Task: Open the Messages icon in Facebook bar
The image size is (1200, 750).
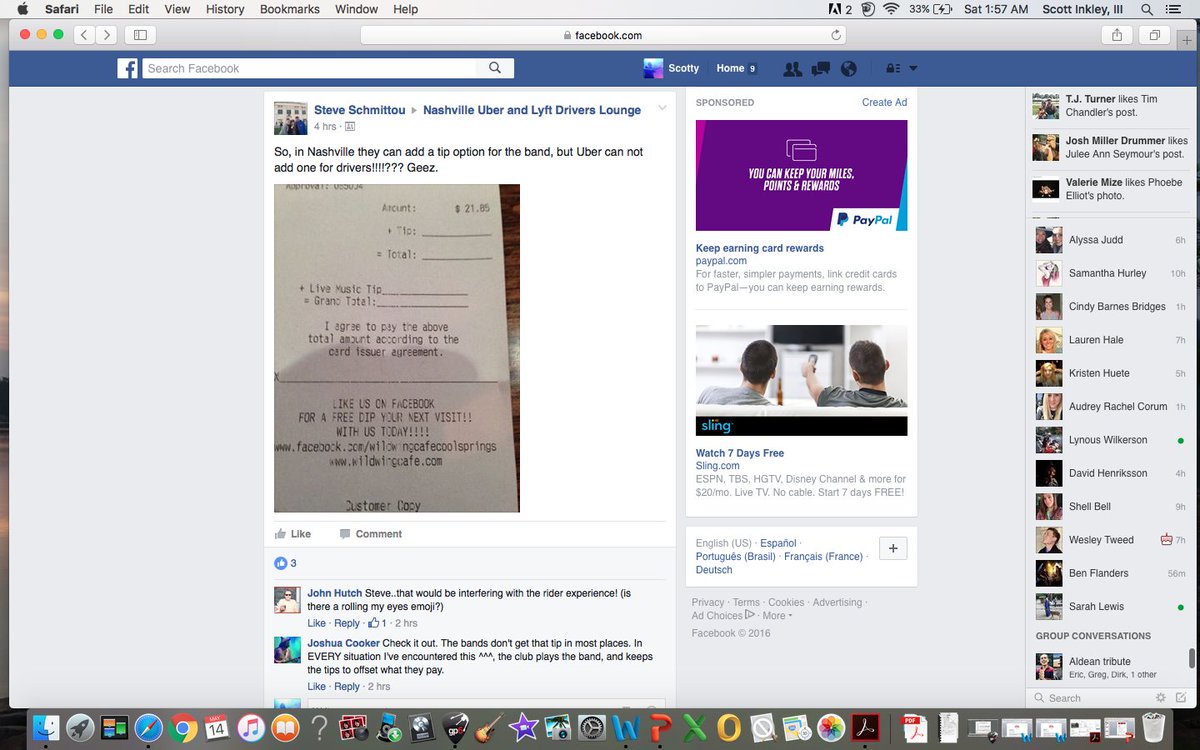Action: tap(821, 68)
